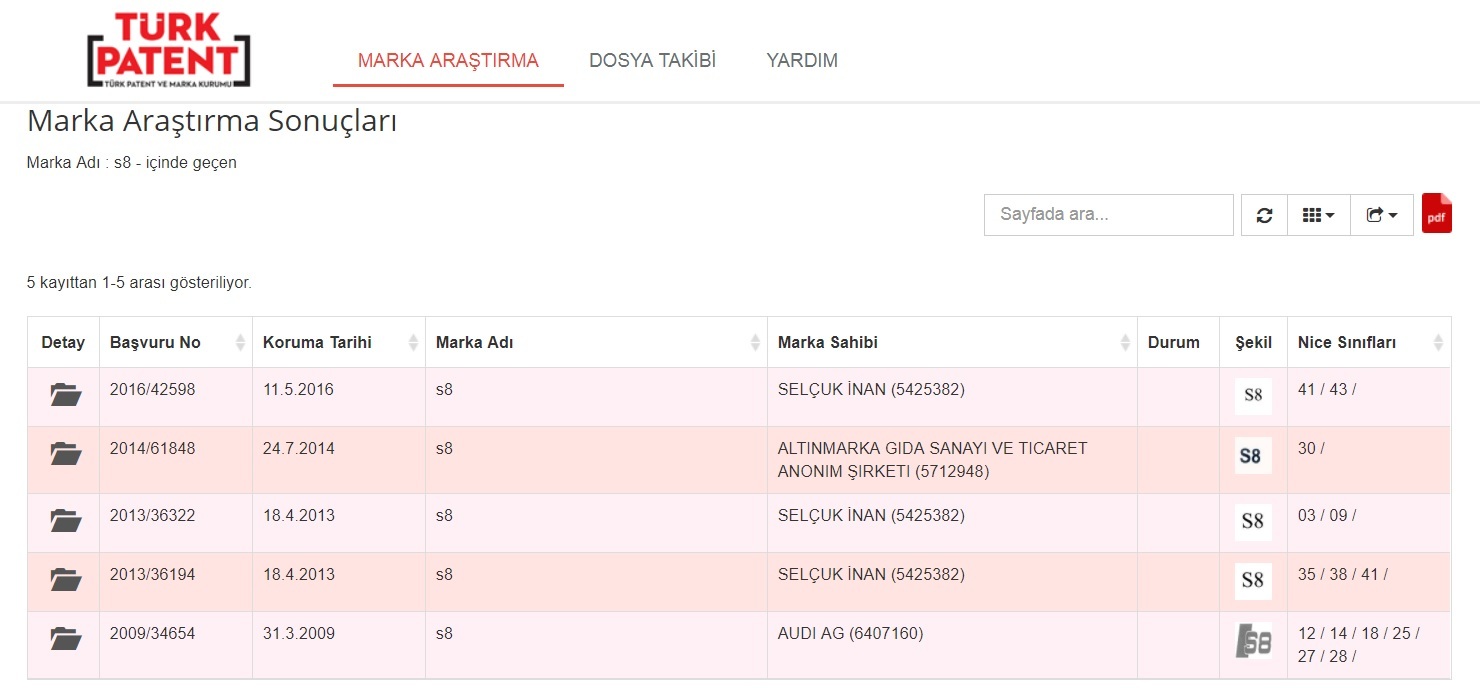Open the export options dropdown

pyautogui.click(x=1381, y=215)
